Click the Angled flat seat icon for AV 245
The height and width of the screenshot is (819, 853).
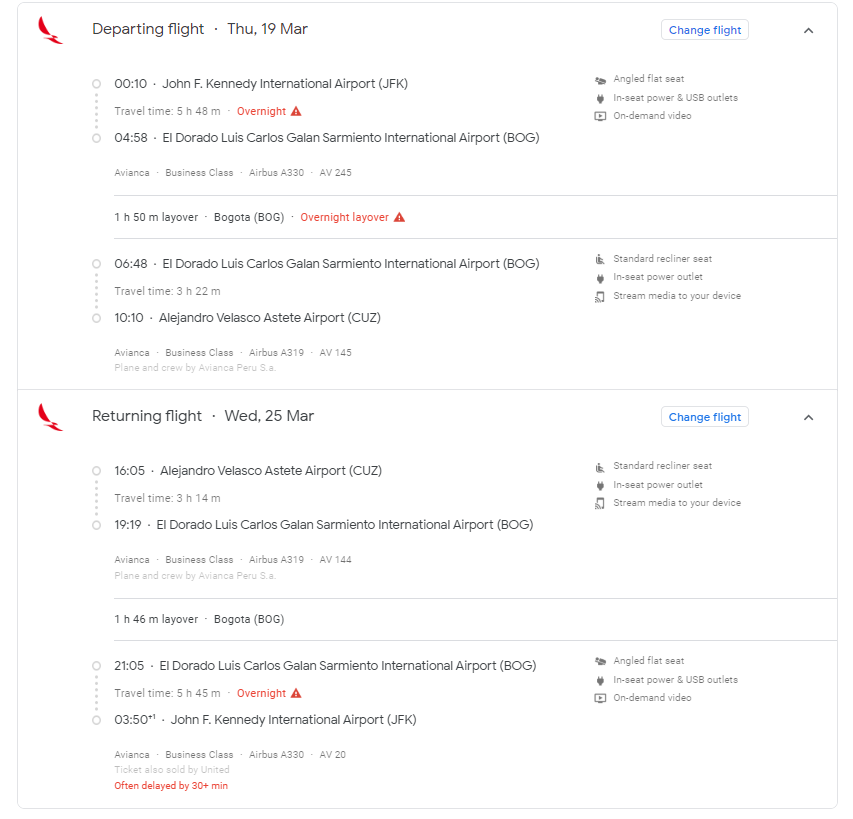click(x=600, y=80)
